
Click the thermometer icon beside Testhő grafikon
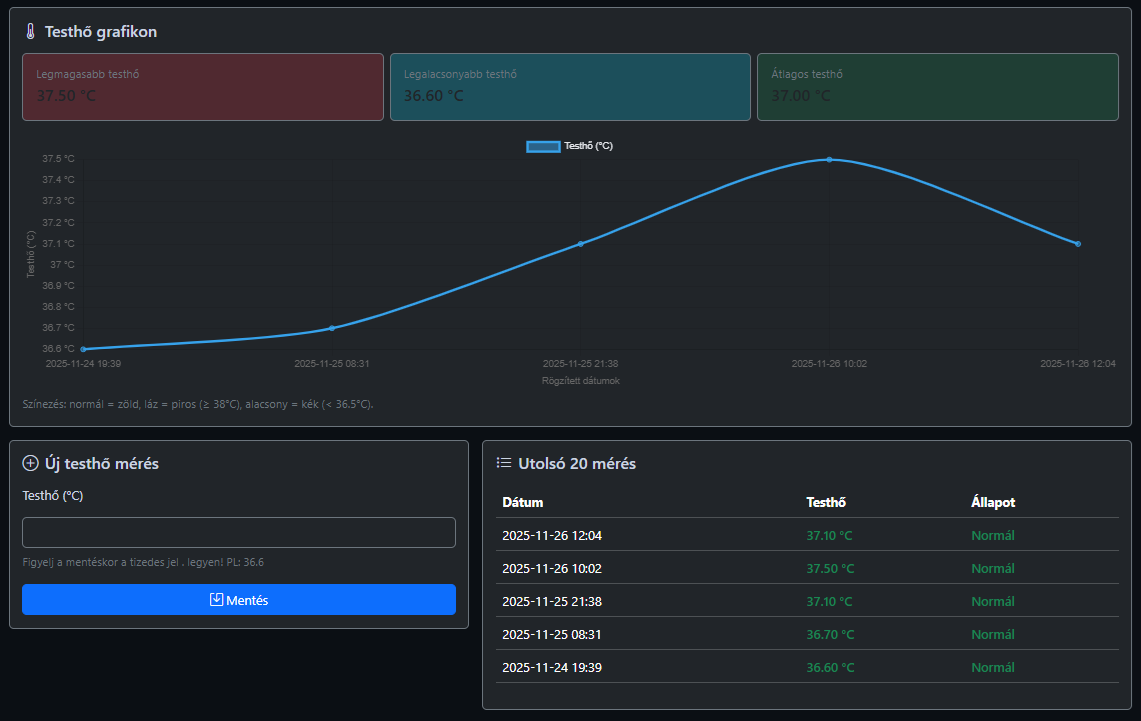point(30,32)
